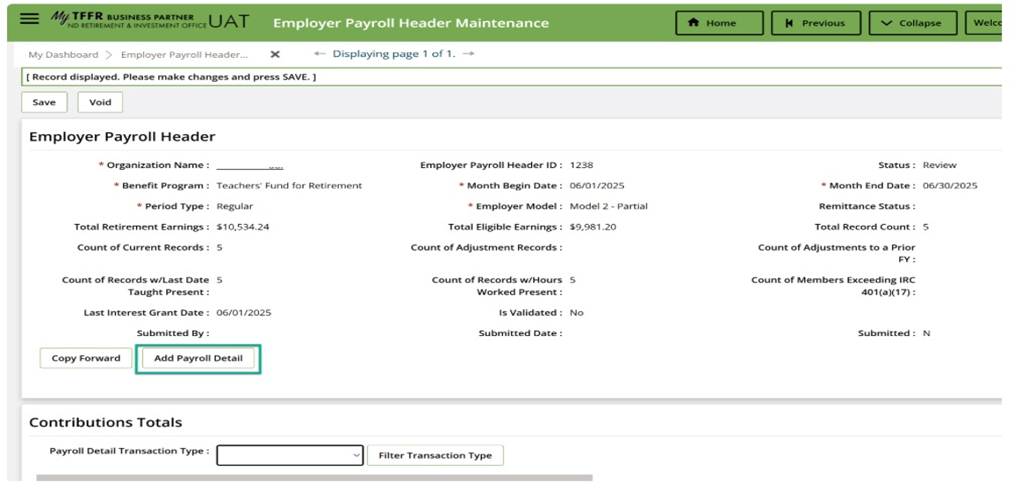The height and width of the screenshot is (488, 1015).
Task: Collapse the page sections via Collapse button
Action: point(911,23)
